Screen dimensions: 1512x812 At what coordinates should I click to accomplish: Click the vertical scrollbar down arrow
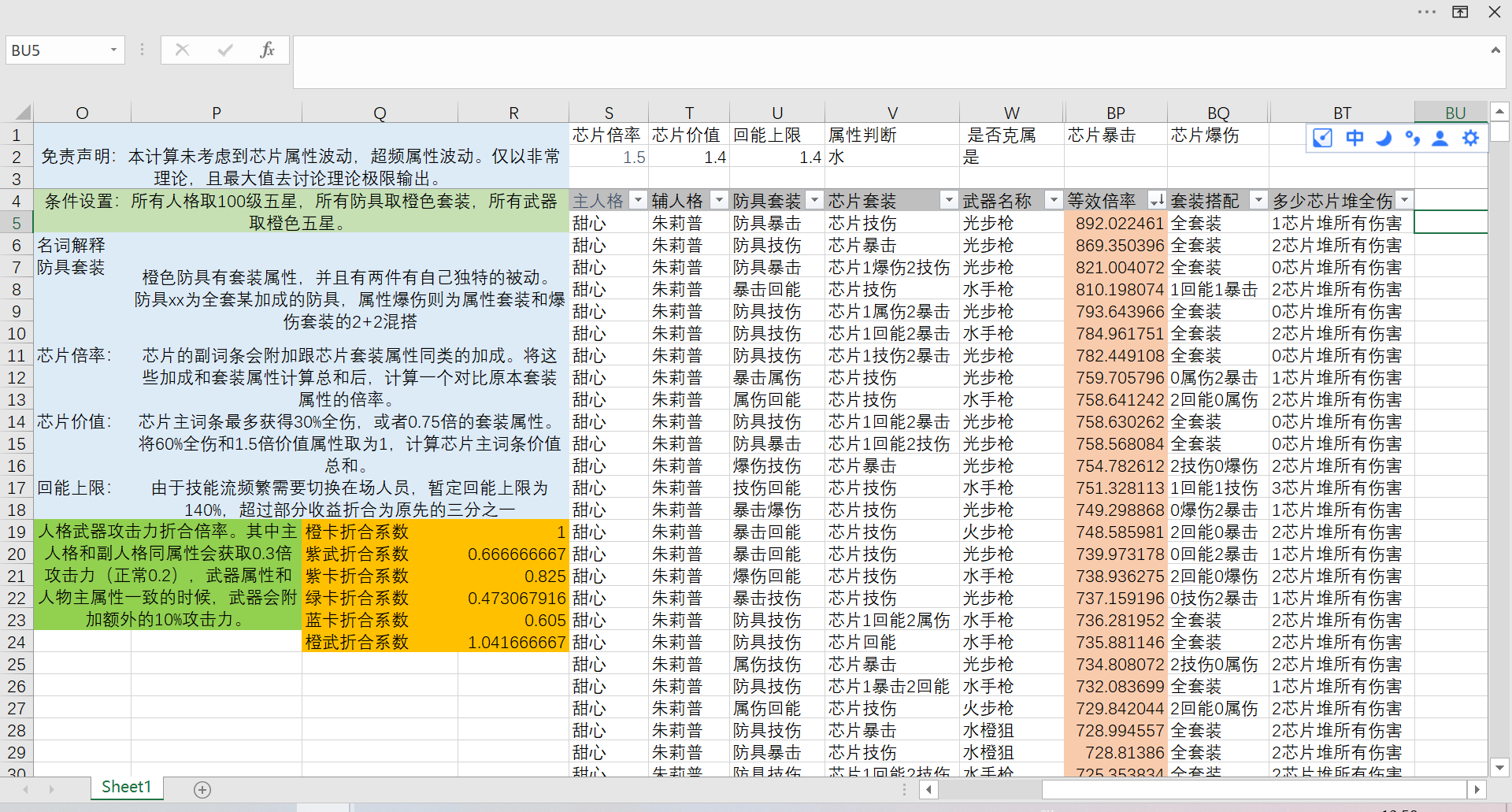1499,767
